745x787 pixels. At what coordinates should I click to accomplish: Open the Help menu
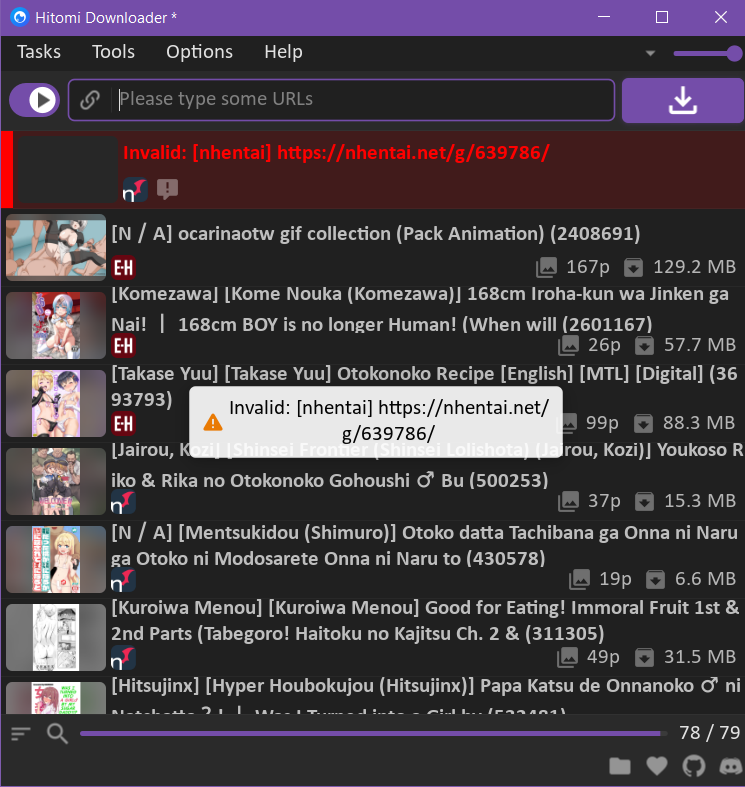click(283, 52)
